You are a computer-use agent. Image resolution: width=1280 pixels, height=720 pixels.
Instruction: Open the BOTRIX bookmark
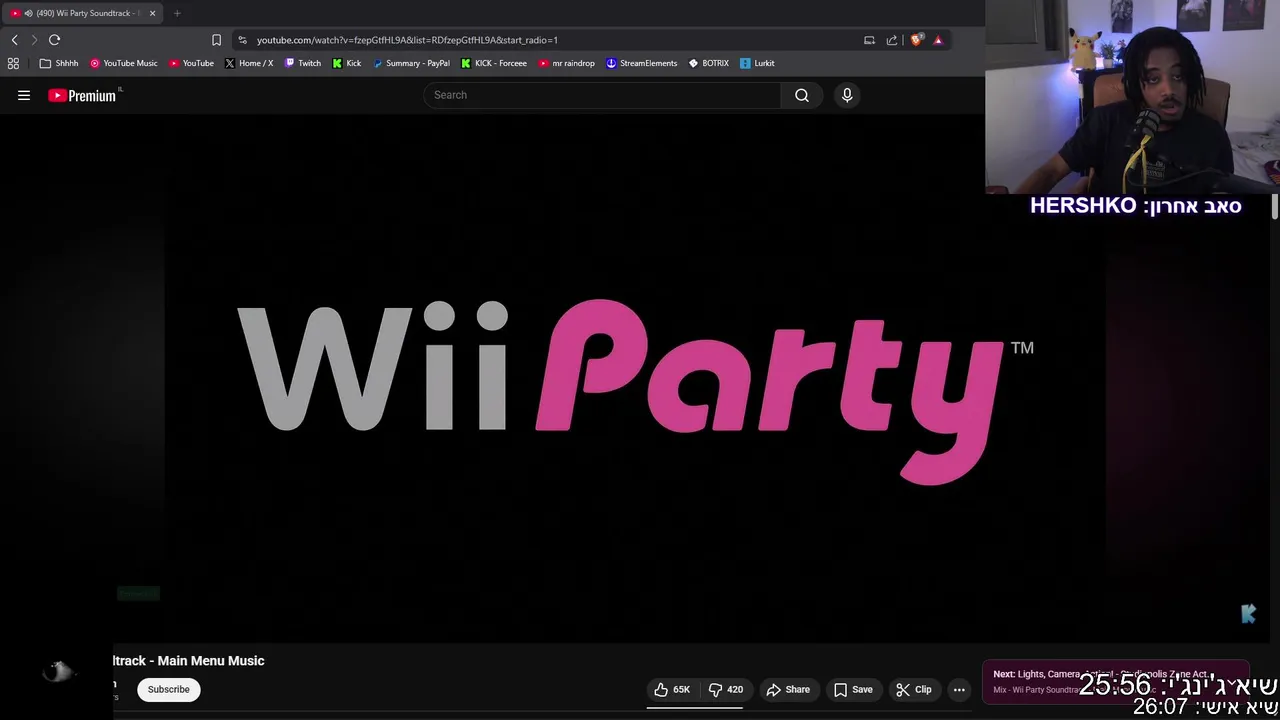tap(709, 63)
